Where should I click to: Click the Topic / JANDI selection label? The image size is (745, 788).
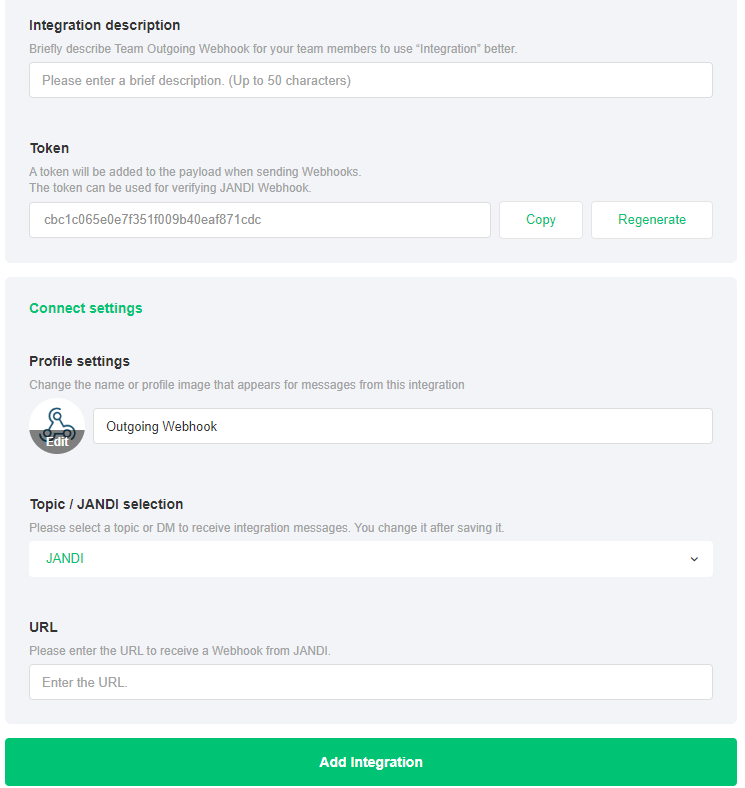click(x=106, y=504)
